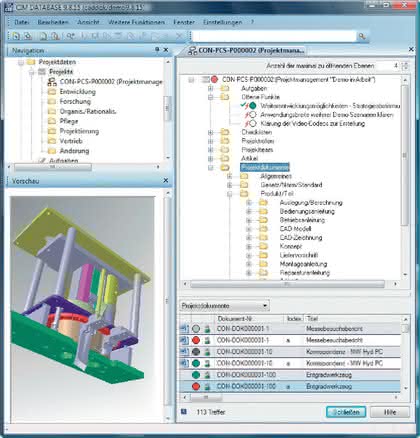Click the search-objects binoculars toolbar icon
Screen dimensions: 420x438
click(x=70, y=36)
